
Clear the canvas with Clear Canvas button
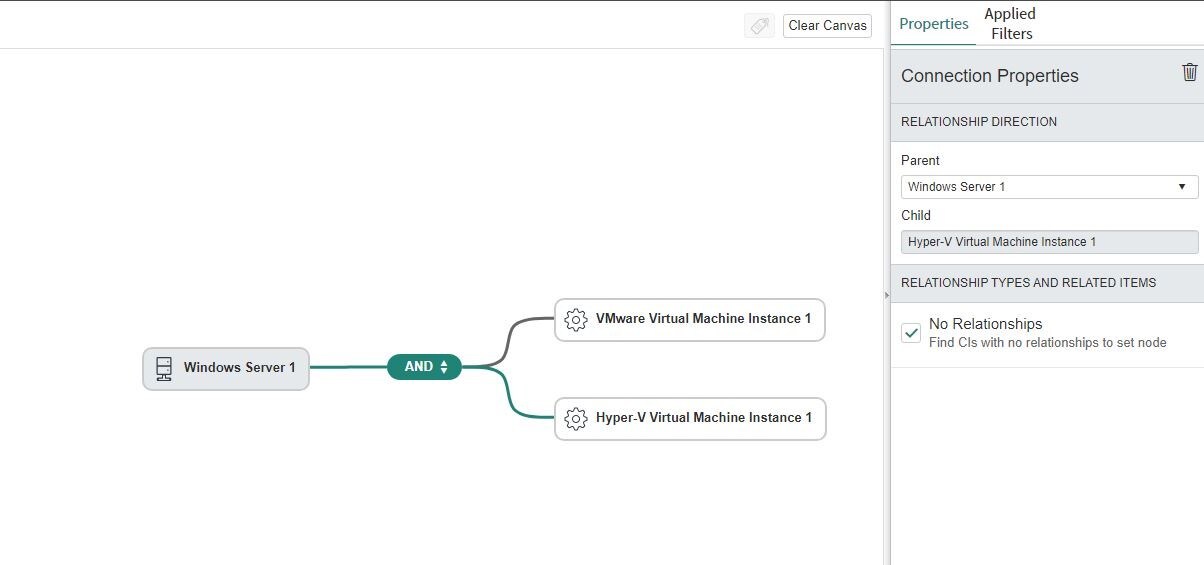[827, 26]
